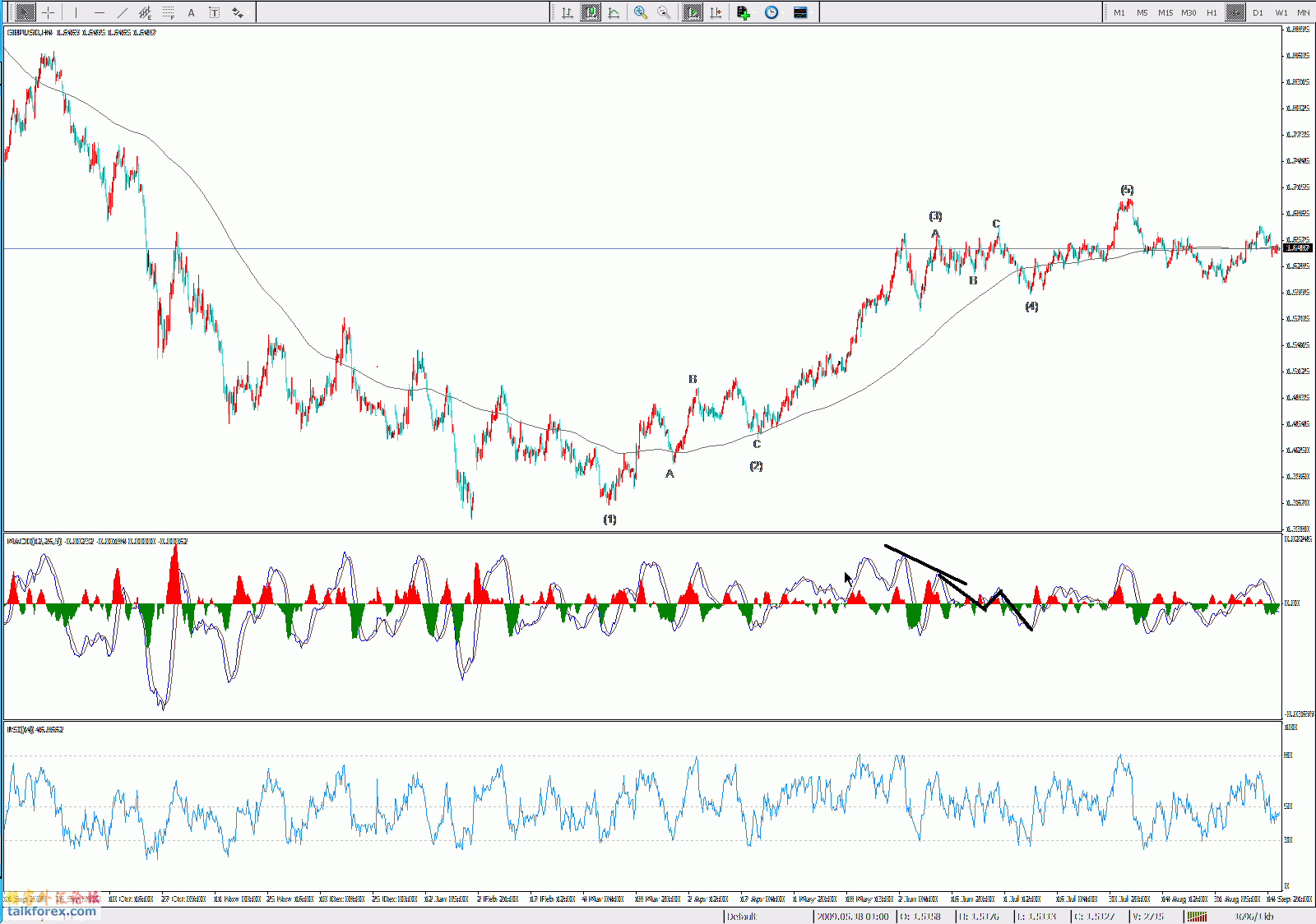Switch chart to M5 timeframe
The image size is (1316, 924).
(1142, 12)
